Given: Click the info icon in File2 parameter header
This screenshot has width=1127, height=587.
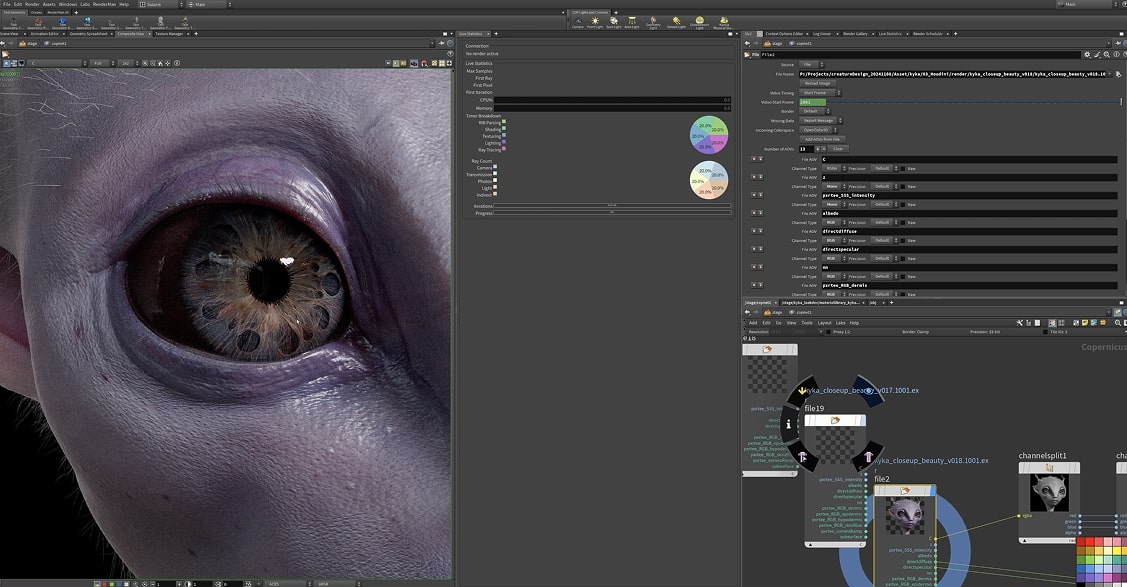Looking at the screenshot, I should point(1116,55).
